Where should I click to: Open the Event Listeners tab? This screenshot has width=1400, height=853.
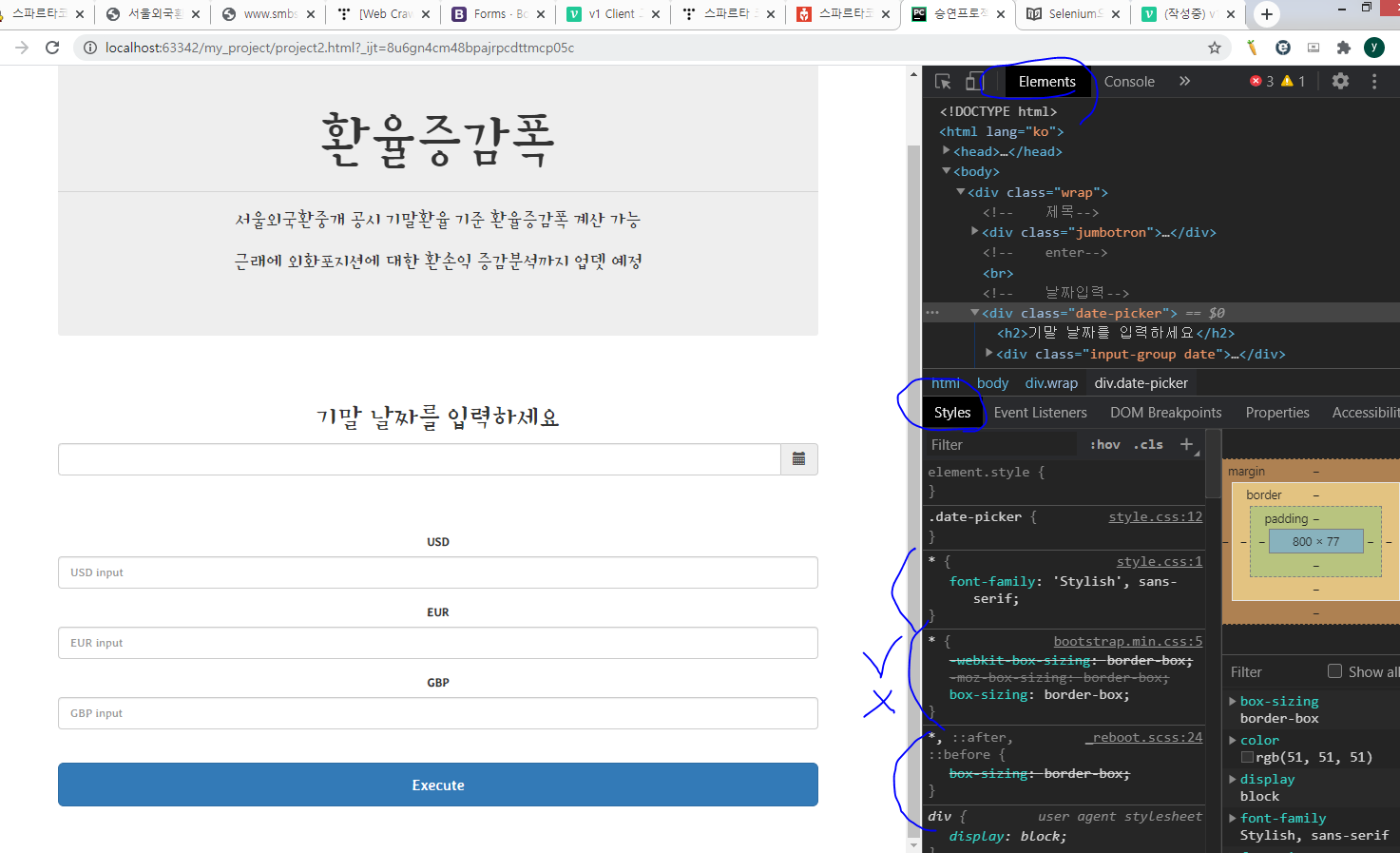point(1040,412)
